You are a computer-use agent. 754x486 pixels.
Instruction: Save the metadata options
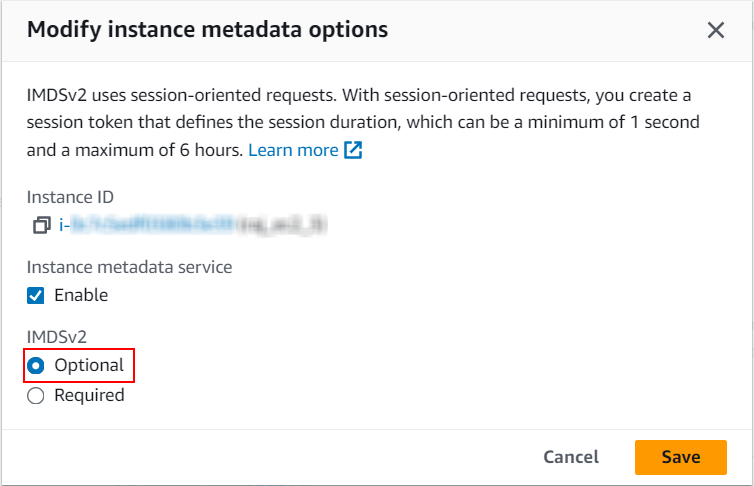[680, 457]
